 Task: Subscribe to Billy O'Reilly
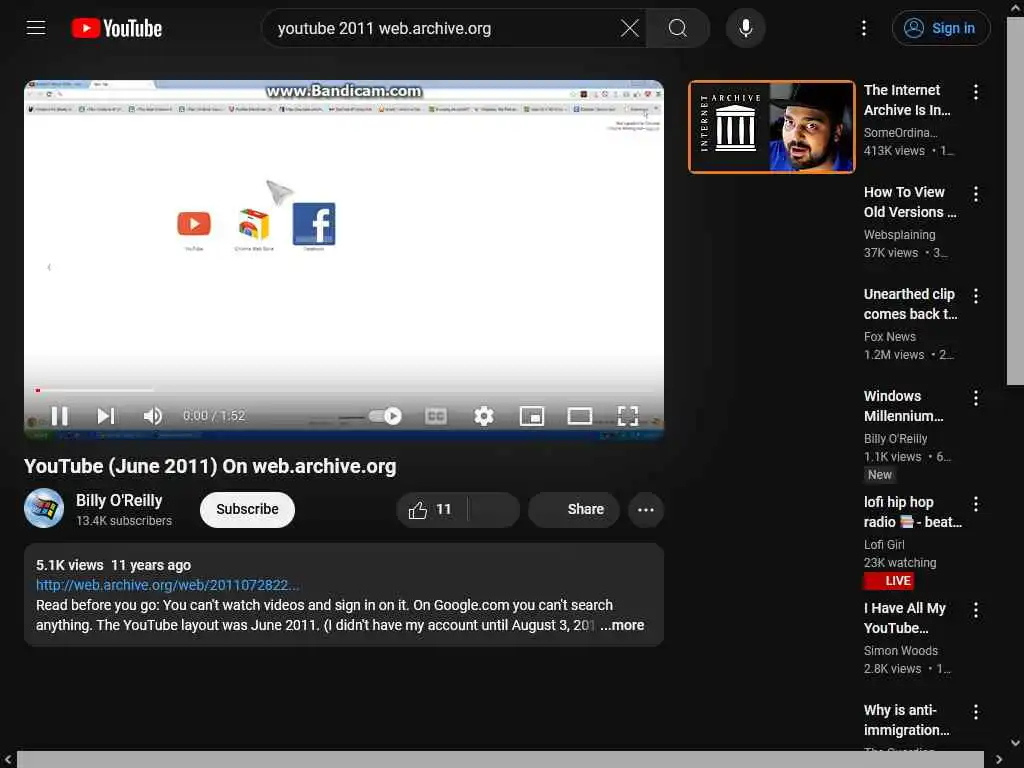coord(247,509)
